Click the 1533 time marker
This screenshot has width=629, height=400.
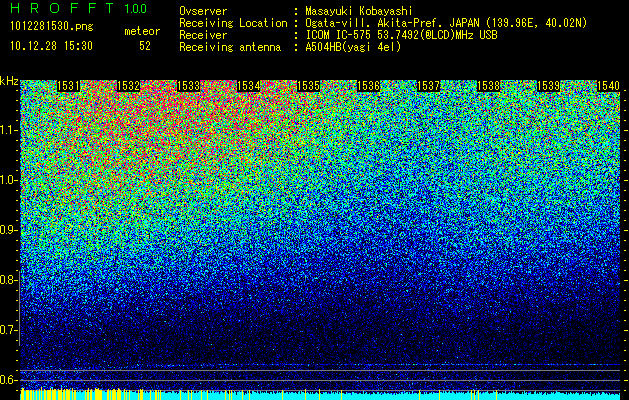tap(189, 86)
